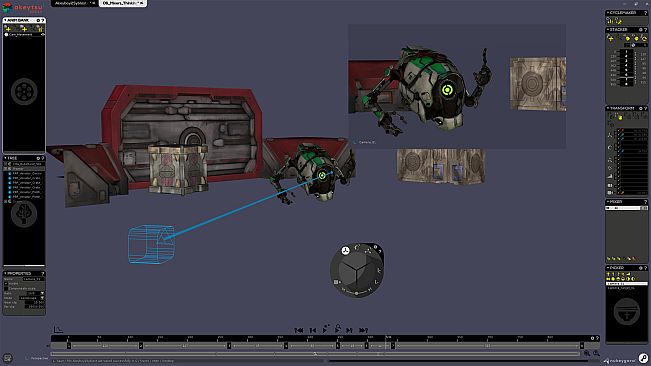Click the Camera preview picture-in-picture view
The height and width of the screenshot is (366, 651).
coord(457,86)
